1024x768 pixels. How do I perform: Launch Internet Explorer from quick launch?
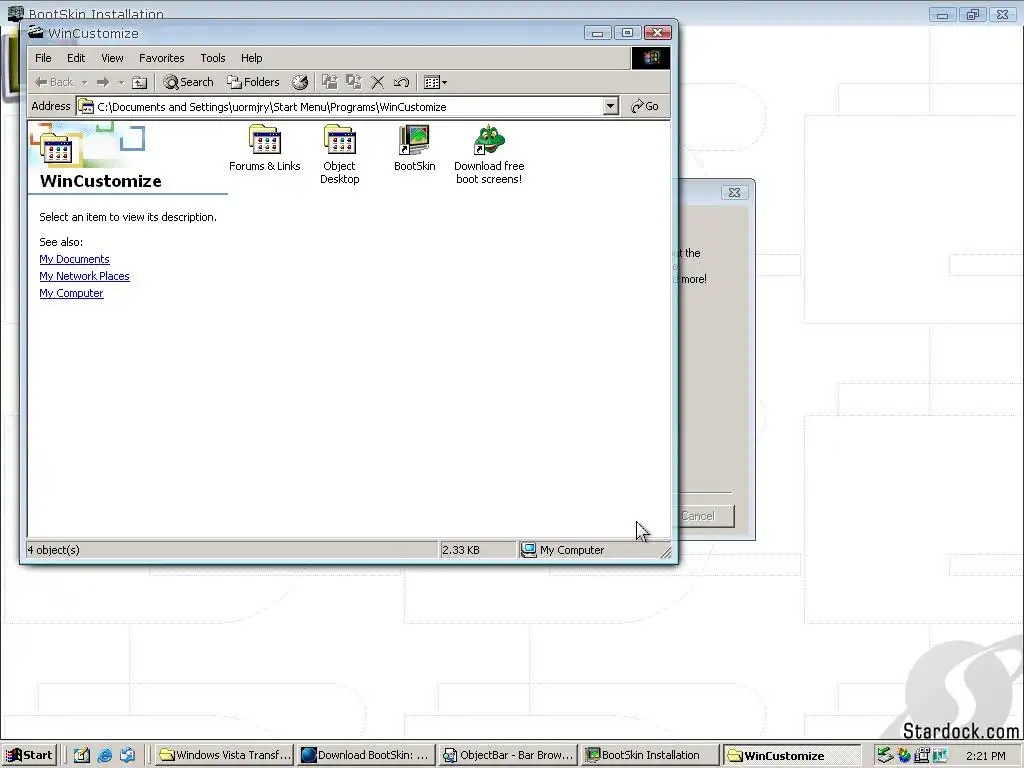tap(104, 756)
